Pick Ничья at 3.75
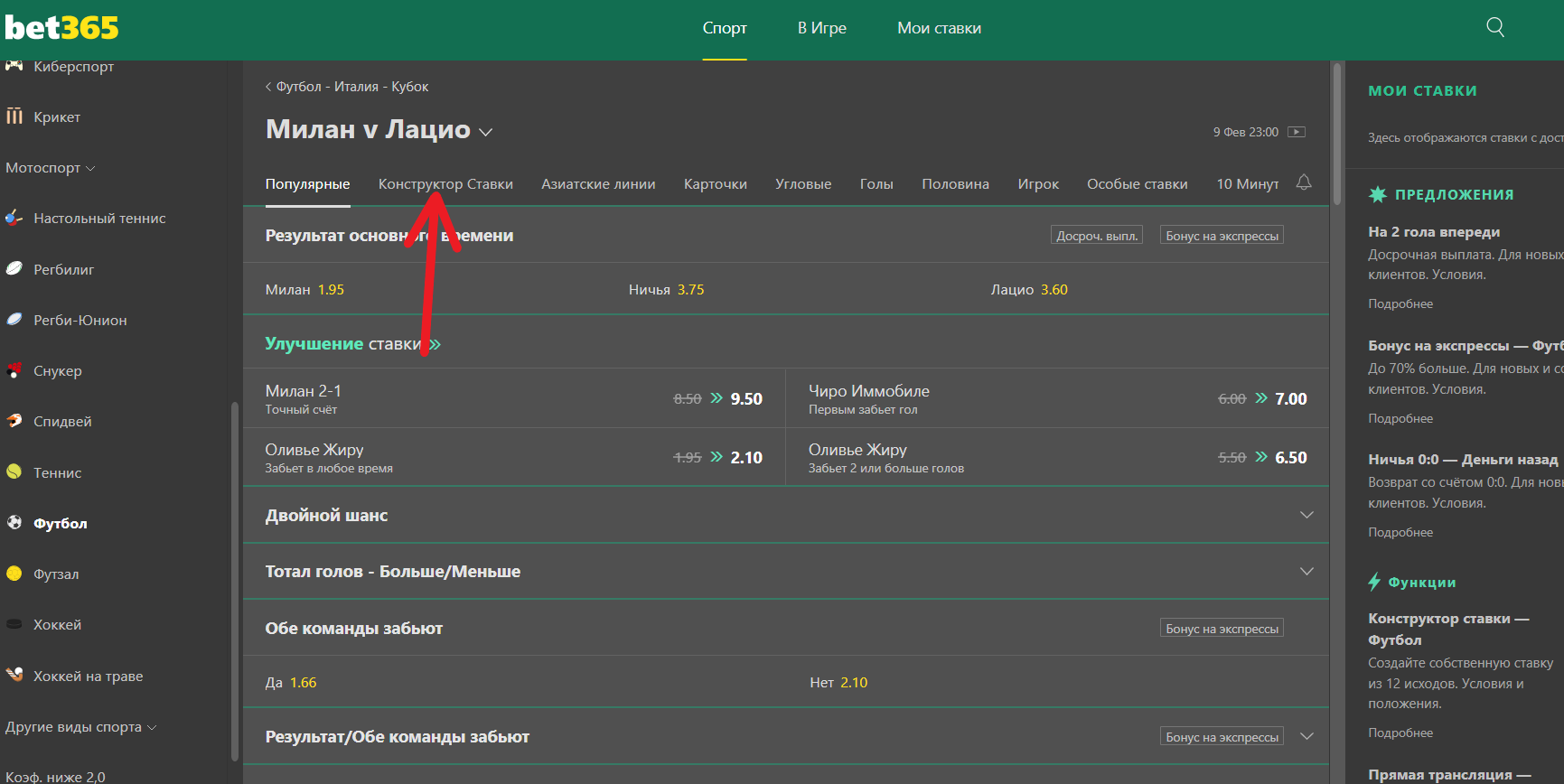1564x784 pixels. click(786, 289)
